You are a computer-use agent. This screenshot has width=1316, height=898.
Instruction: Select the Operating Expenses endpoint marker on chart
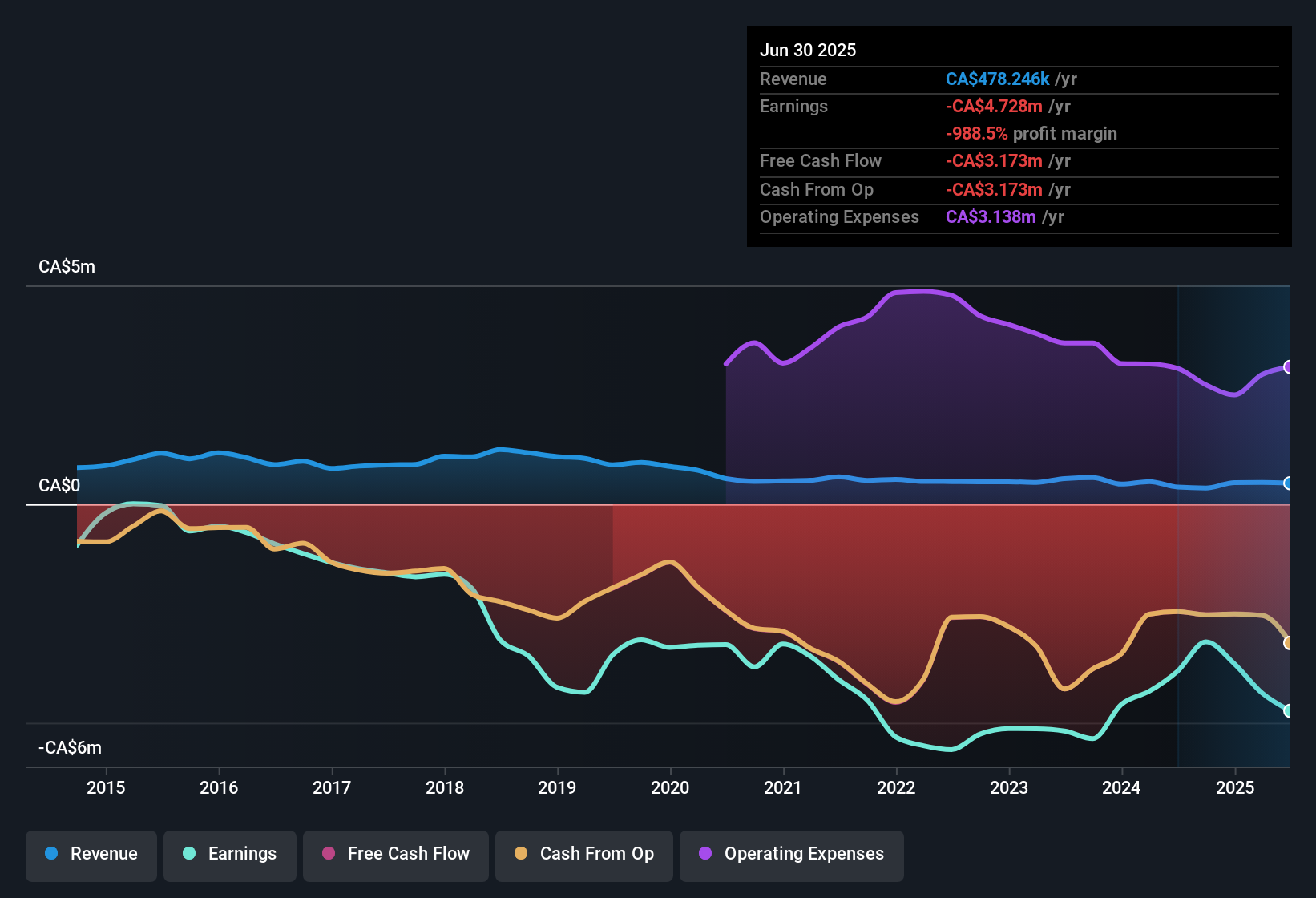[1289, 367]
